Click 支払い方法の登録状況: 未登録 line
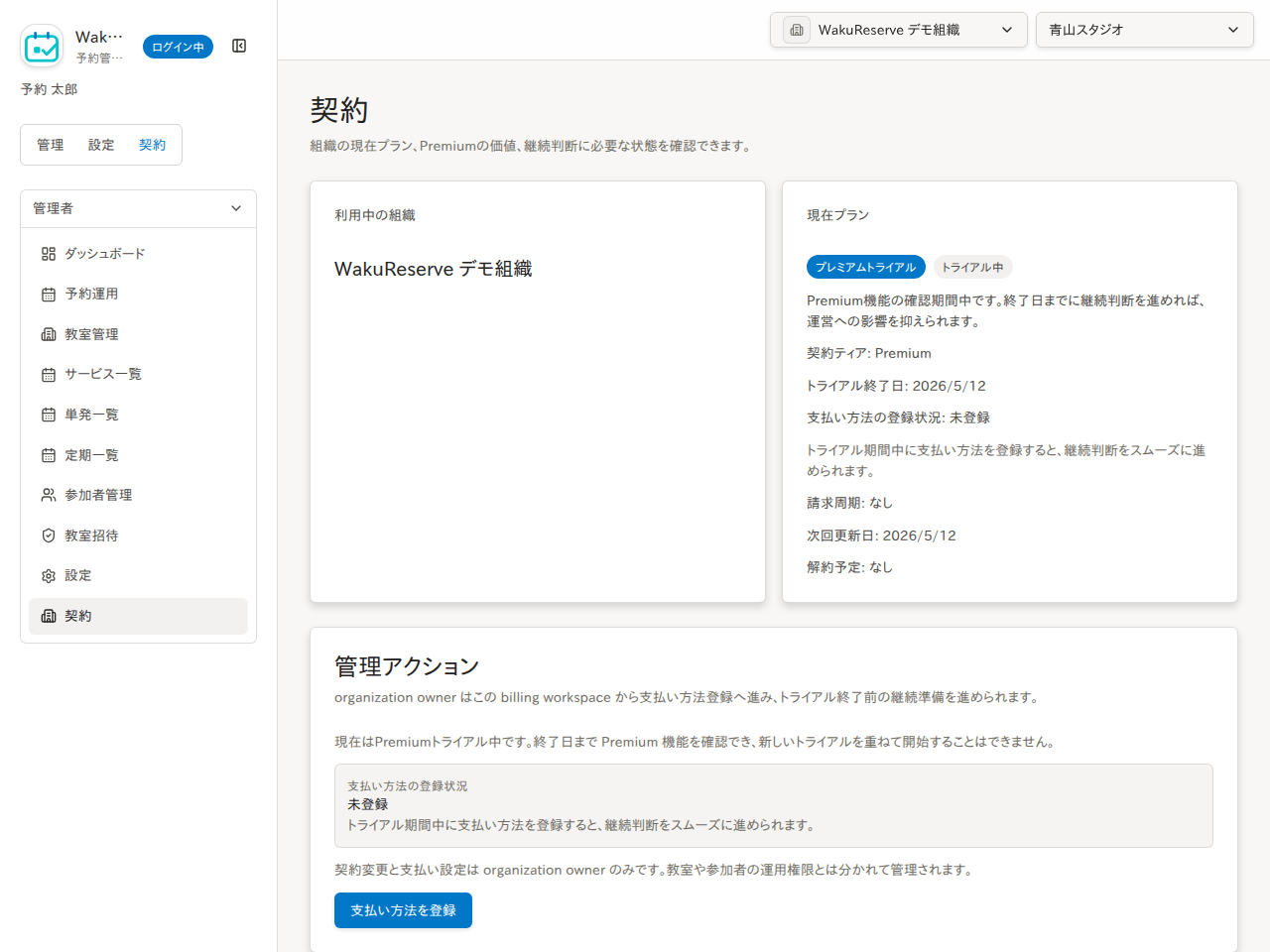1270x952 pixels. point(899,417)
